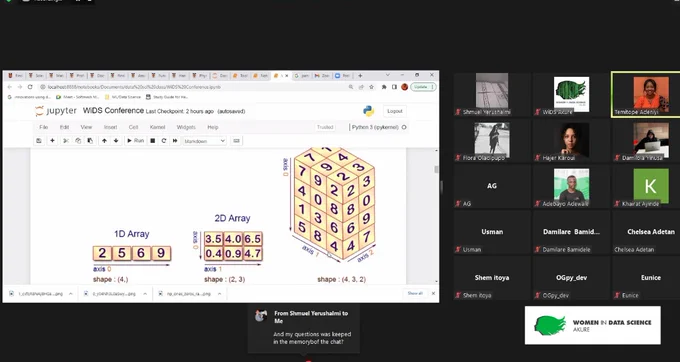Move the selected cell up
This screenshot has height=362, width=680.
pyautogui.click(x=104, y=140)
